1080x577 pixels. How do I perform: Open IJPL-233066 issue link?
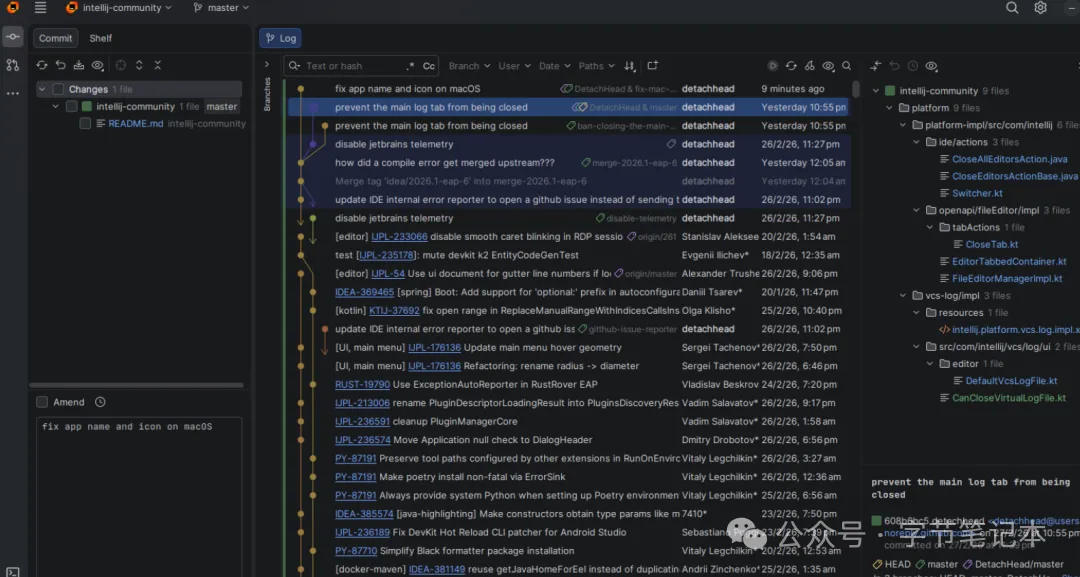coord(399,236)
